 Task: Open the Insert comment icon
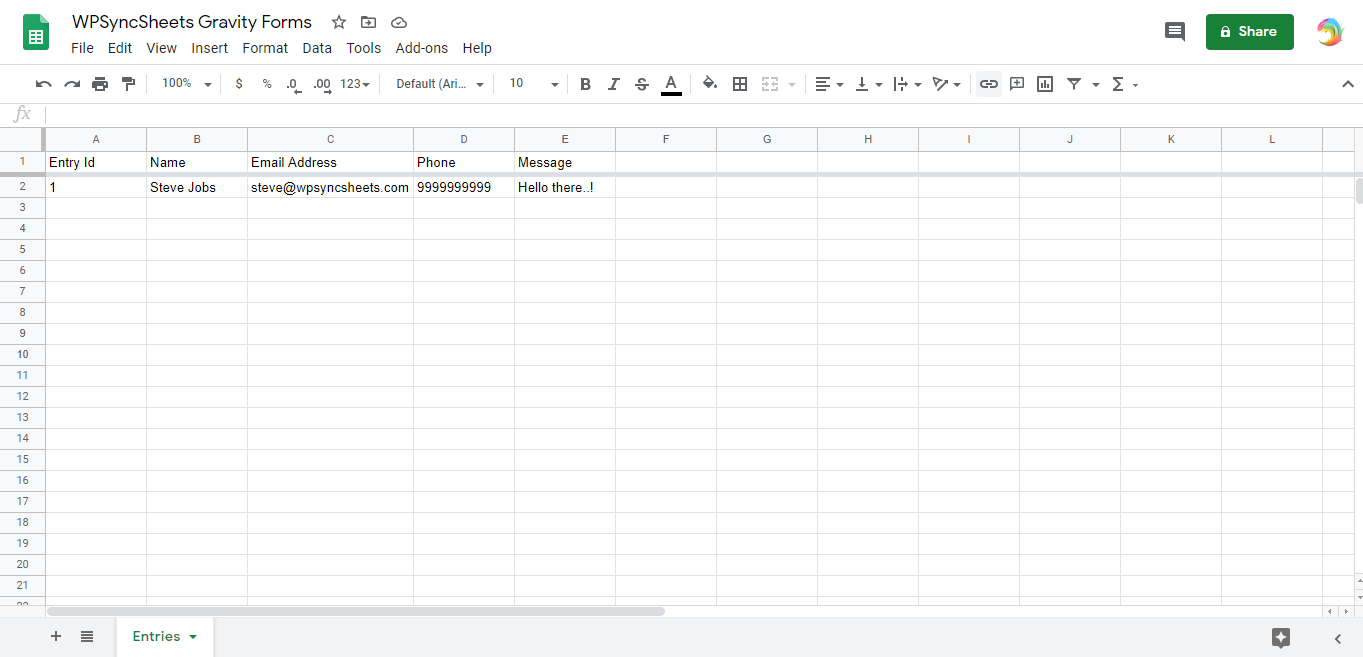pyautogui.click(x=1016, y=84)
